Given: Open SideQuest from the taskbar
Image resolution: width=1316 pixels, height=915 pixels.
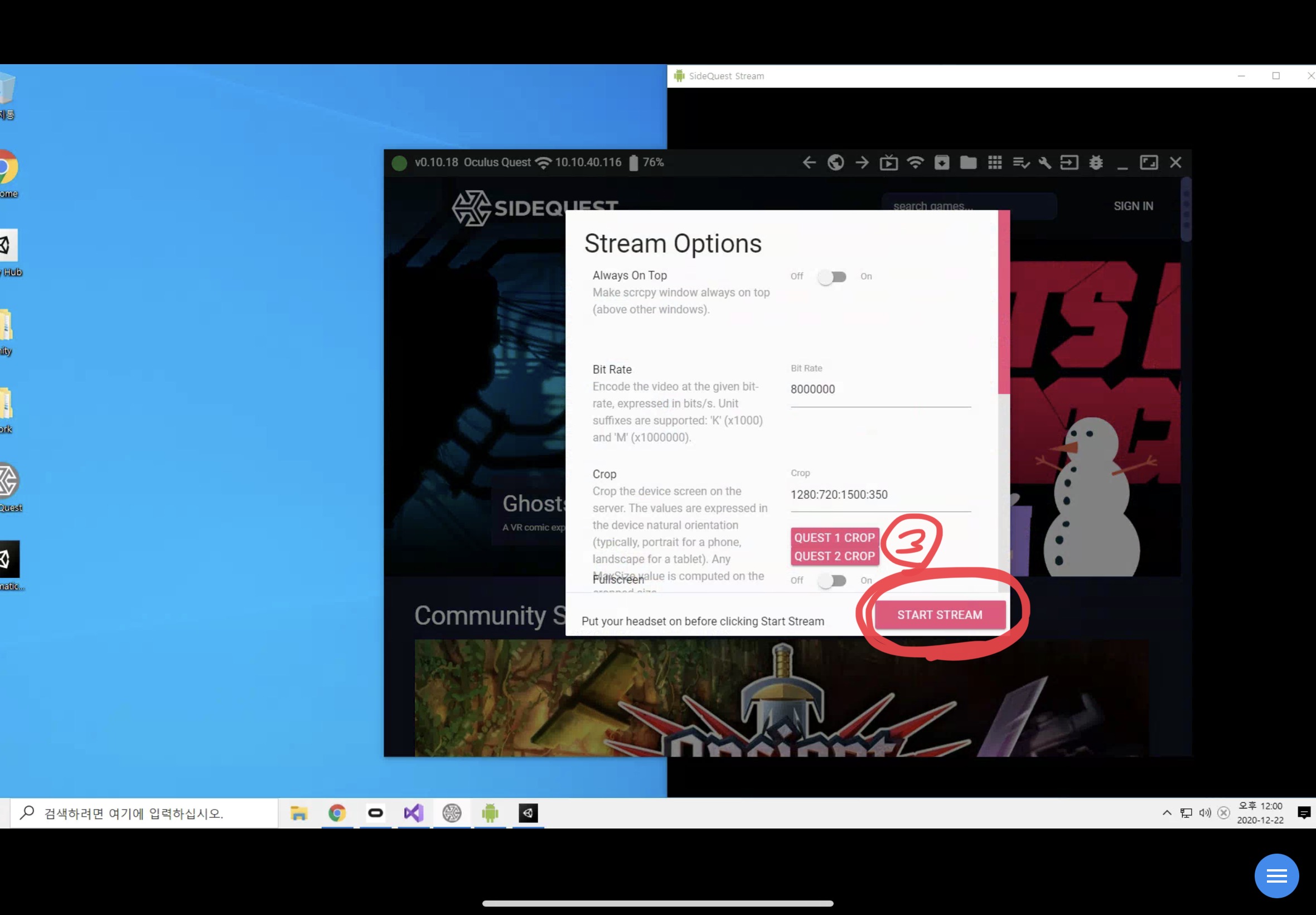Looking at the screenshot, I should coord(452,813).
